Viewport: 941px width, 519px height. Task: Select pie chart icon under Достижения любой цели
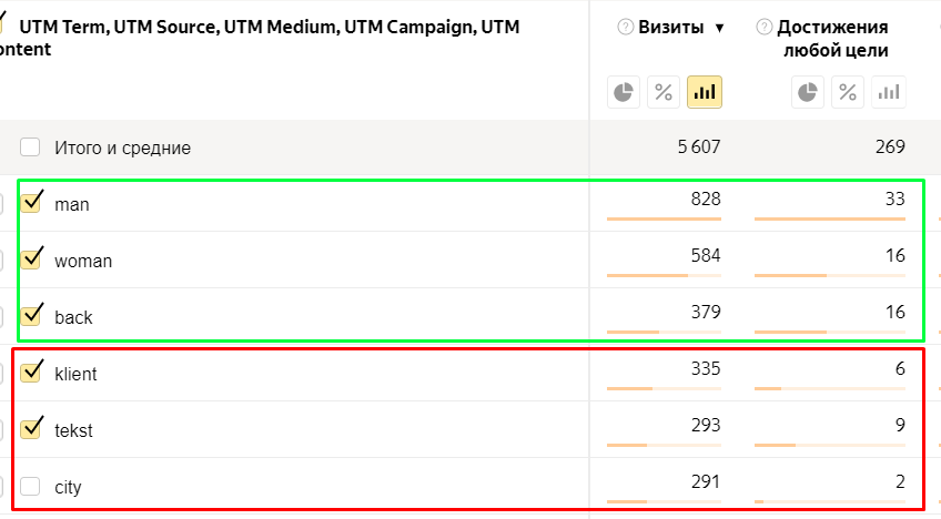pyautogui.click(x=807, y=92)
